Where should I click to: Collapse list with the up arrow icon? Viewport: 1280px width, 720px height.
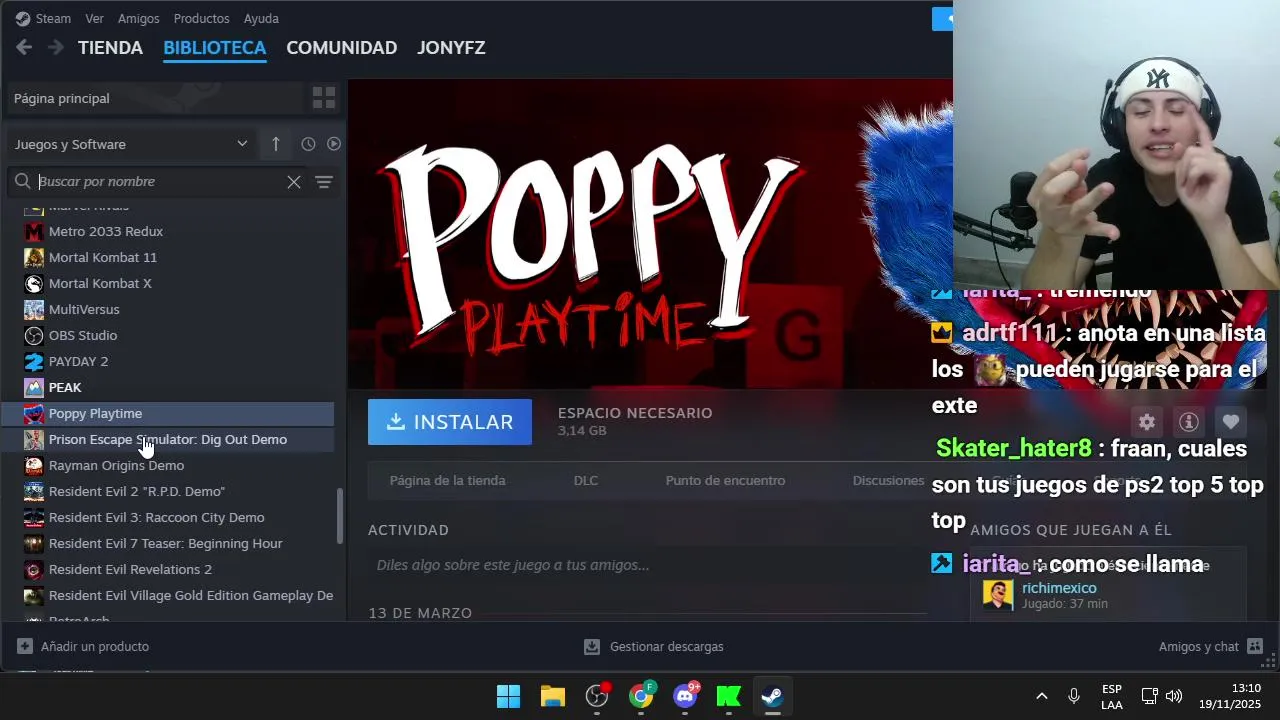tap(276, 144)
